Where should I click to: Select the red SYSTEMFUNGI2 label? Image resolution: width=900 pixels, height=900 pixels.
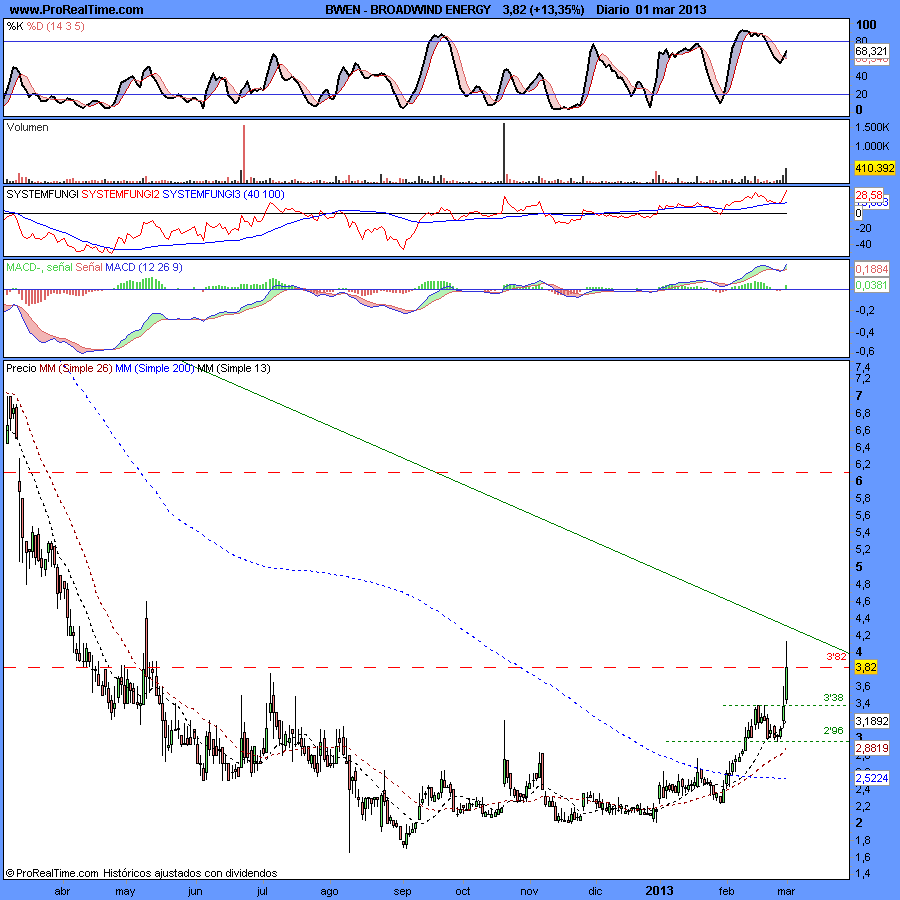(x=121, y=194)
